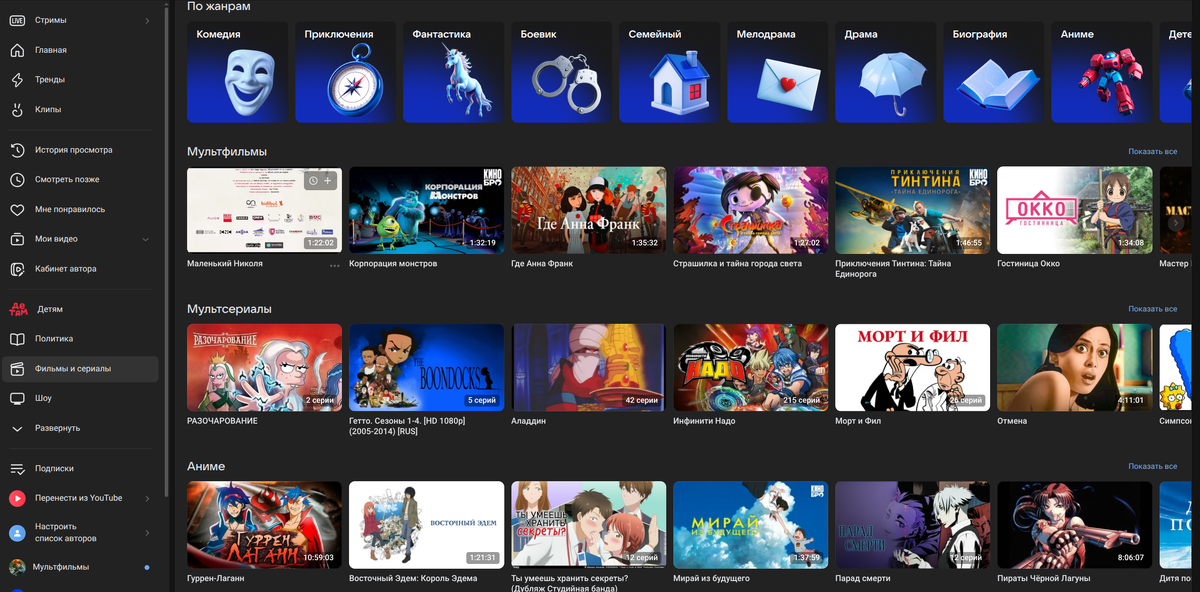Select the Семейный genre card
This screenshot has width=1200, height=592.
[669, 72]
